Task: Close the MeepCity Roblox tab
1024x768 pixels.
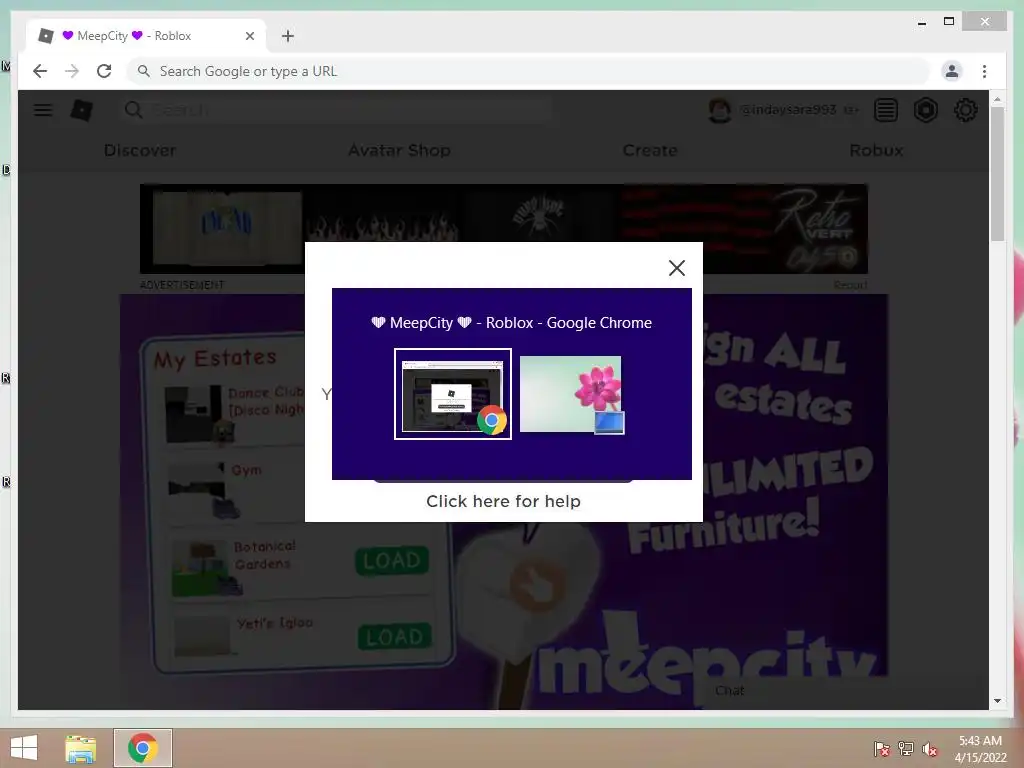Action: (249, 36)
